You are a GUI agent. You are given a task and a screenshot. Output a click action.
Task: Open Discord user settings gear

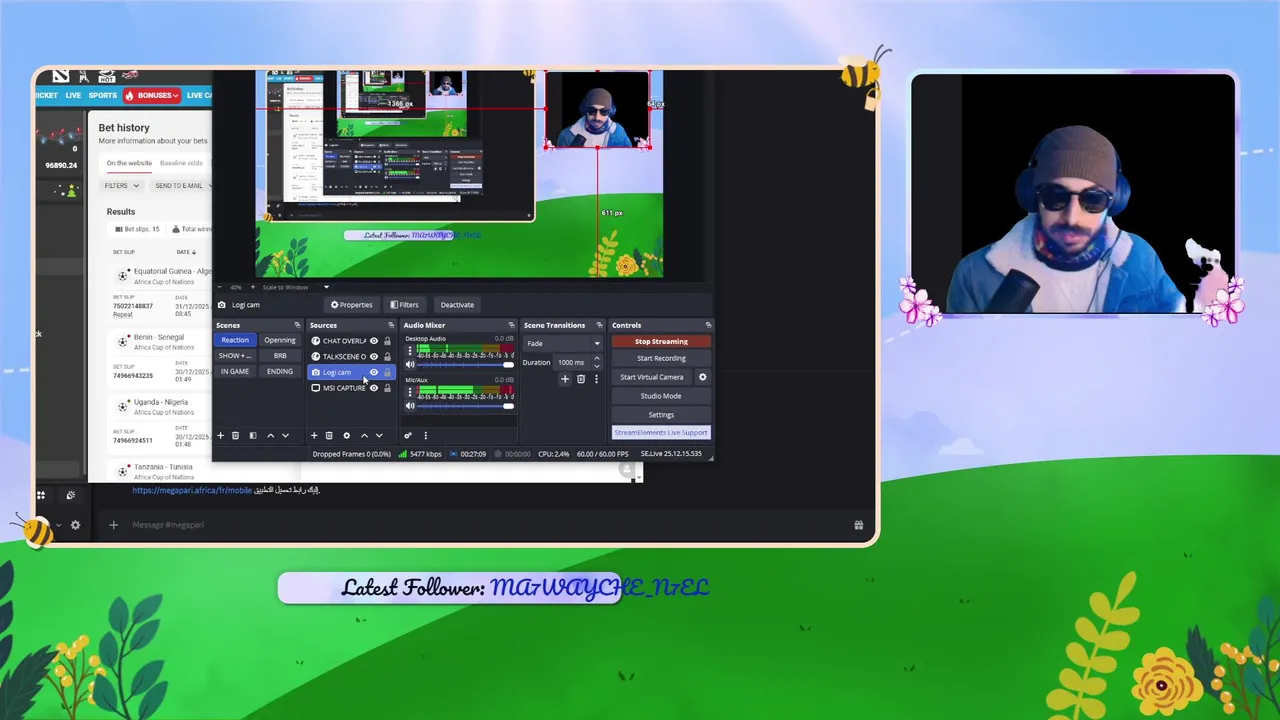point(75,525)
